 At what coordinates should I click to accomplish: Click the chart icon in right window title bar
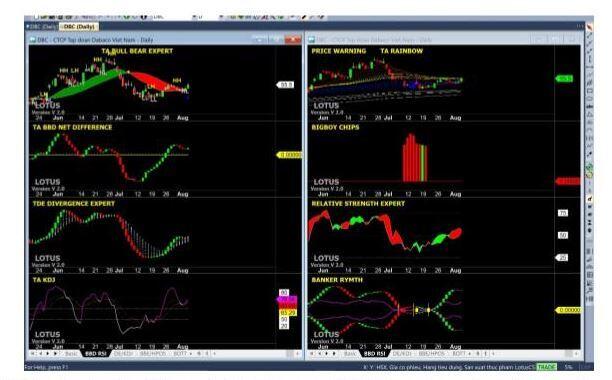[x=311, y=40]
